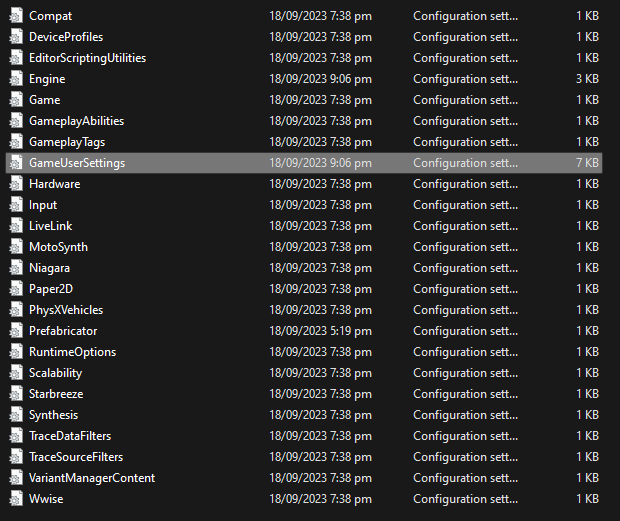Click the Synthesis file icon
Viewport: 620px width, 521px height.
click(16, 415)
